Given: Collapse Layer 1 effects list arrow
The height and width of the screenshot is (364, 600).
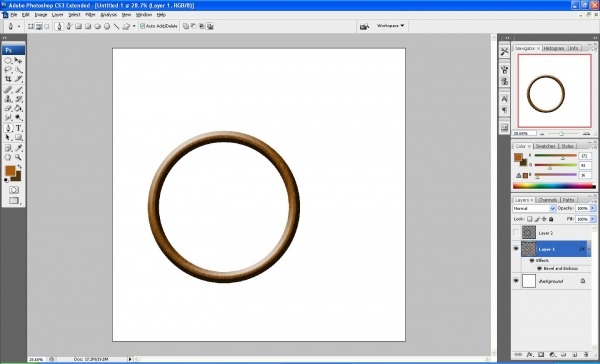Looking at the screenshot, I should 589,249.
